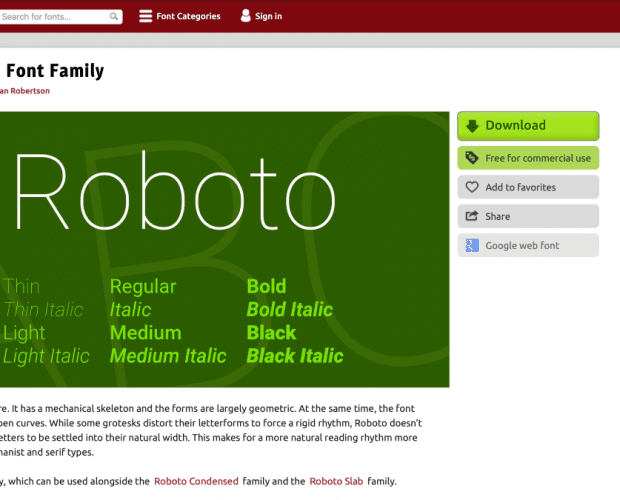Click the 'Bold Italic' style sample text

[290, 309]
